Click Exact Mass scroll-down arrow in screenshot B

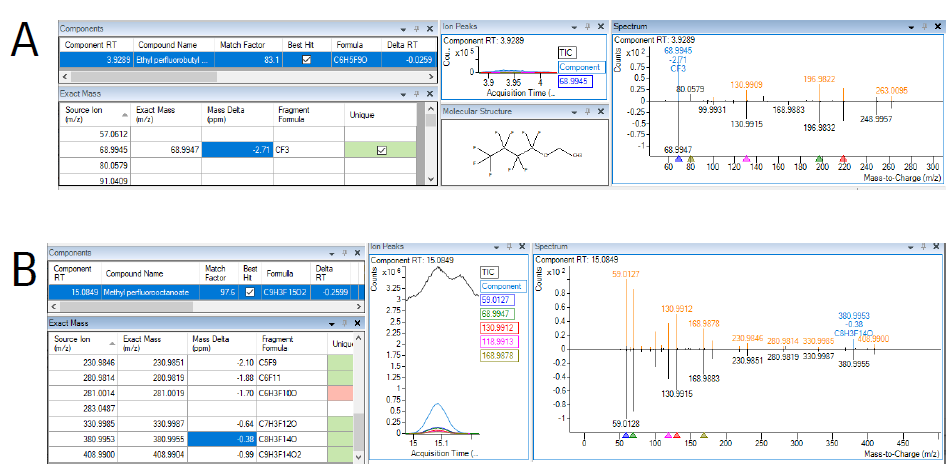358,456
